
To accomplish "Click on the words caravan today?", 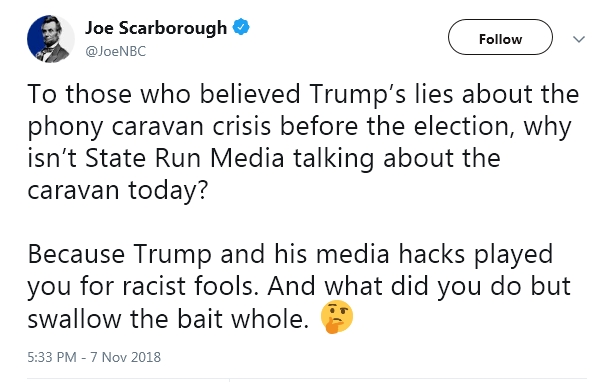I will 118,191.
